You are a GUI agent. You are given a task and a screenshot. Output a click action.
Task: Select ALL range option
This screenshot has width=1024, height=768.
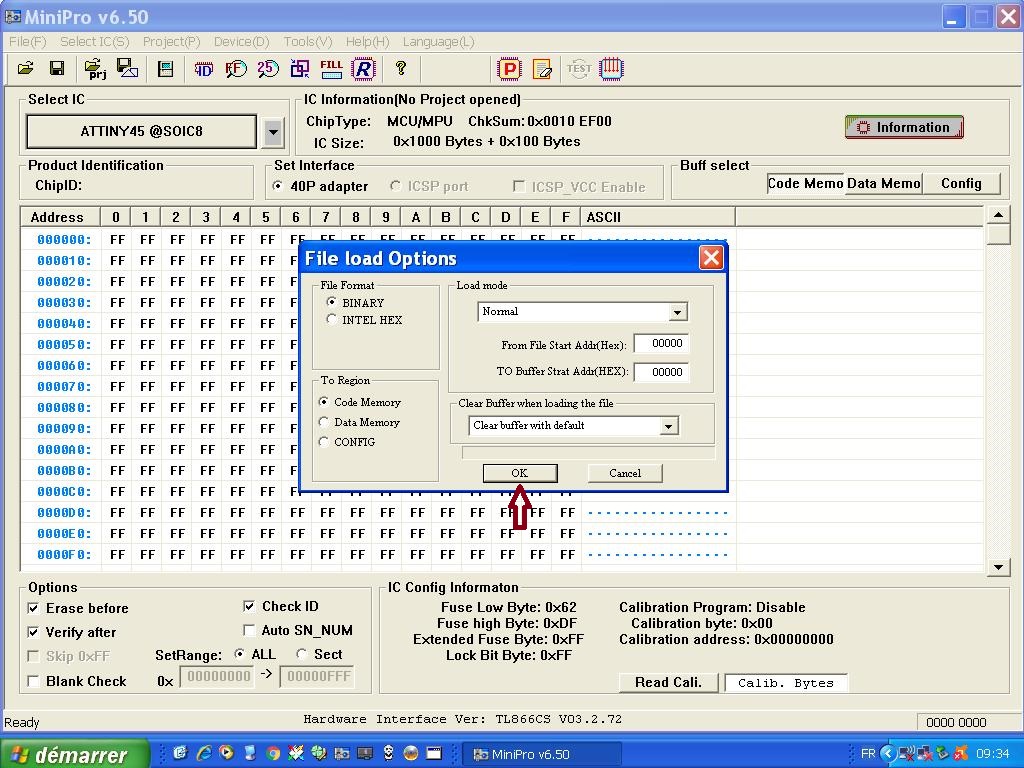point(240,654)
